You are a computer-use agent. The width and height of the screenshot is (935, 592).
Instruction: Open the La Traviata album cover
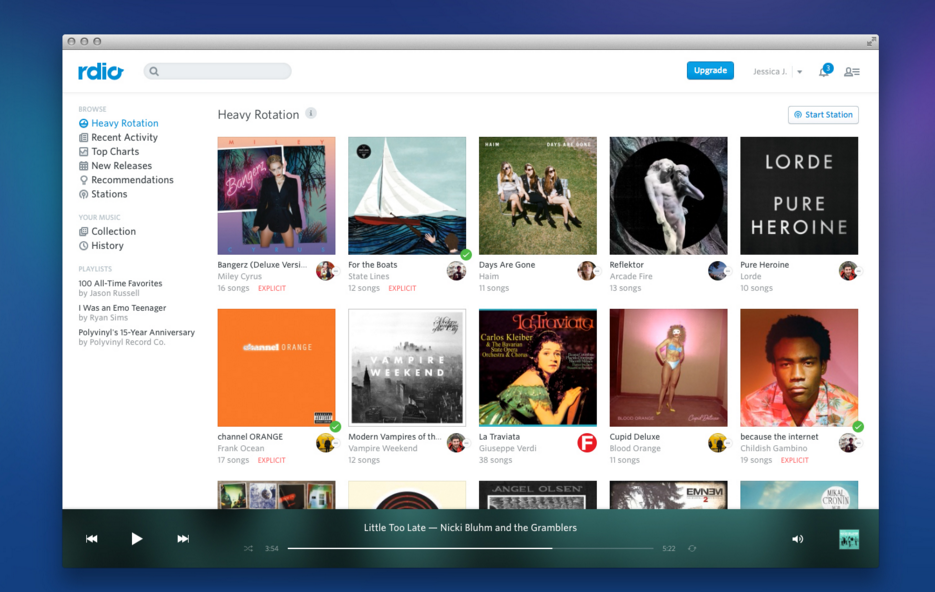[537, 367]
